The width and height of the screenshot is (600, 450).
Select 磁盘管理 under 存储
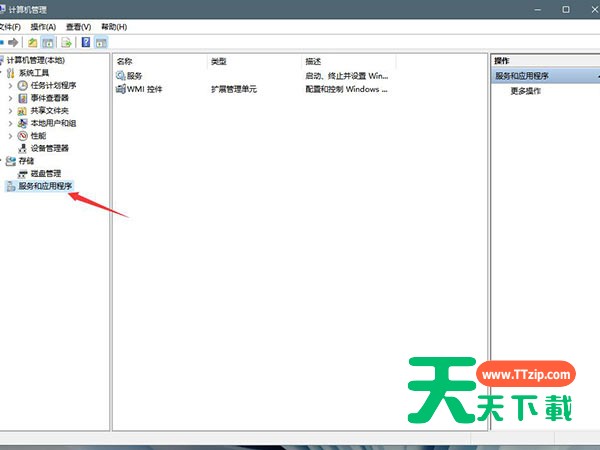coord(45,173)
